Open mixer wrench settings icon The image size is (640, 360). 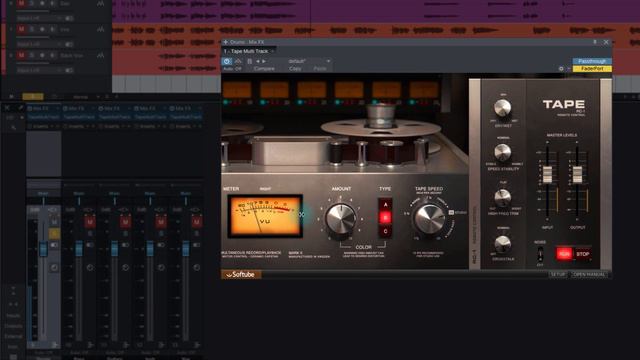tap(20, 108)
